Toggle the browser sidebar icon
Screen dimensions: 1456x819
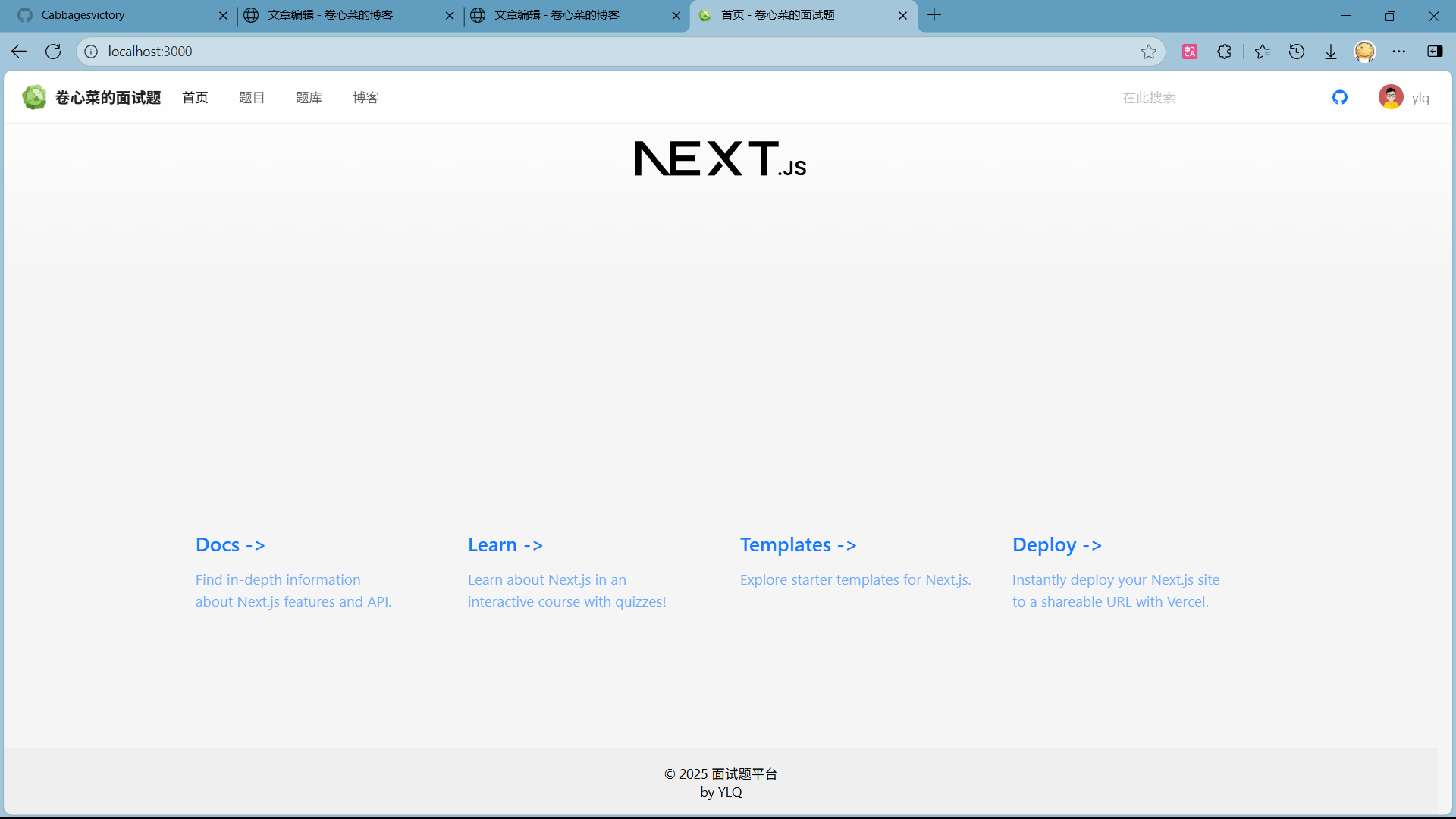(1435, 52)
